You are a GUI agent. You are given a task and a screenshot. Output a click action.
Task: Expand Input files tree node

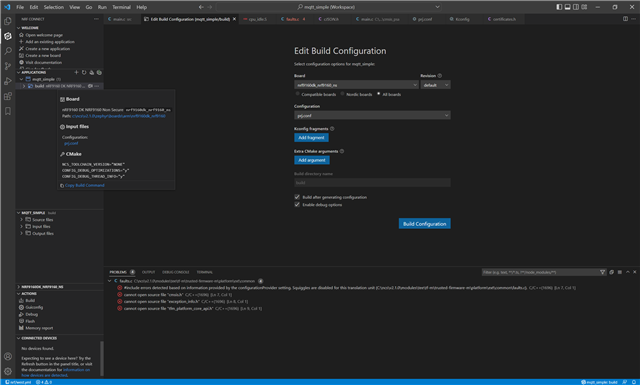click(x=21, y=226)
